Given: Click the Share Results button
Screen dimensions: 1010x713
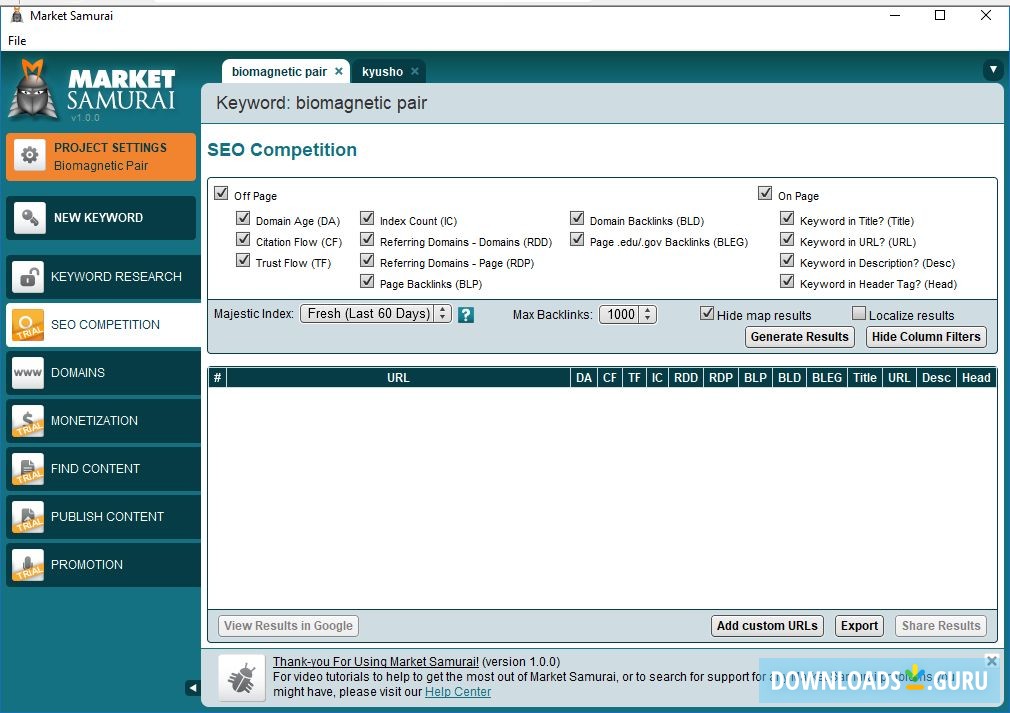Looking at the screenshot, I should (x=940, y=625).
